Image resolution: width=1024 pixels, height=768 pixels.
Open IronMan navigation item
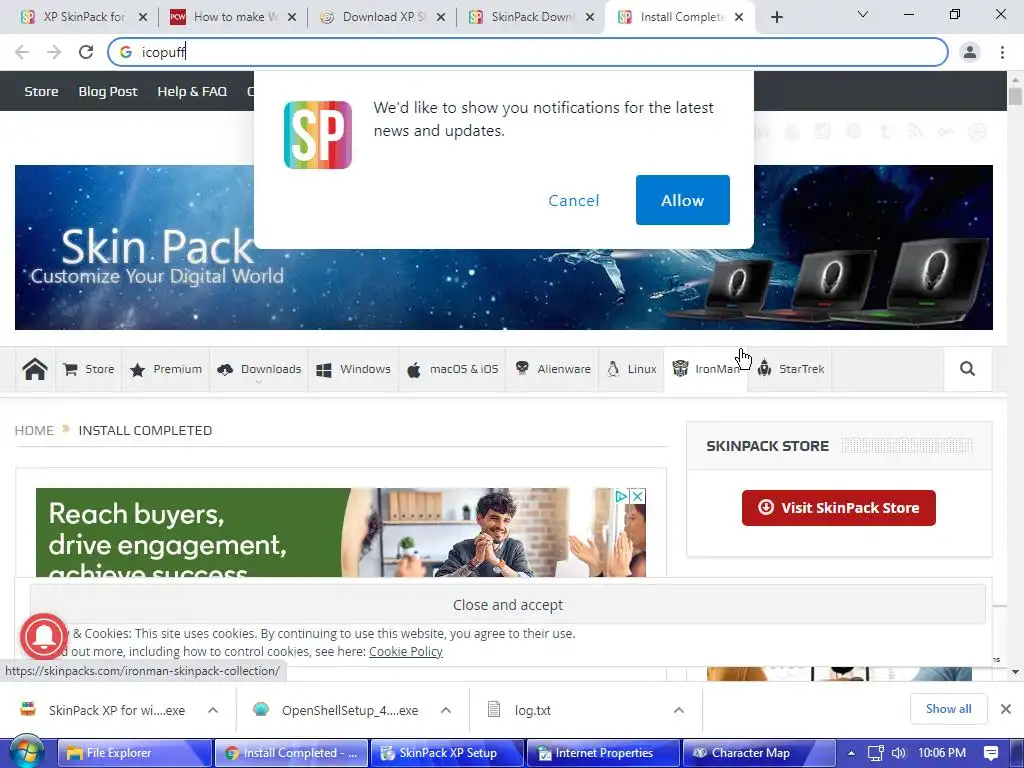(x=706, y=369)
